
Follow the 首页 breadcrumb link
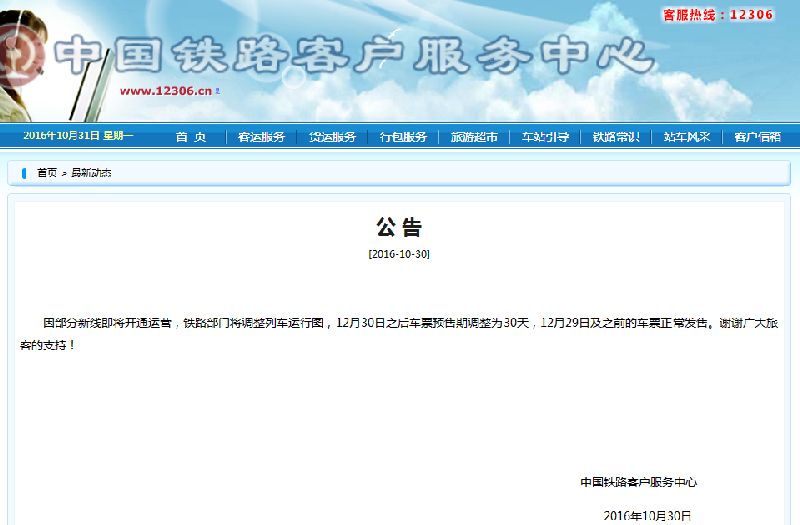click(x=47, y=172)
